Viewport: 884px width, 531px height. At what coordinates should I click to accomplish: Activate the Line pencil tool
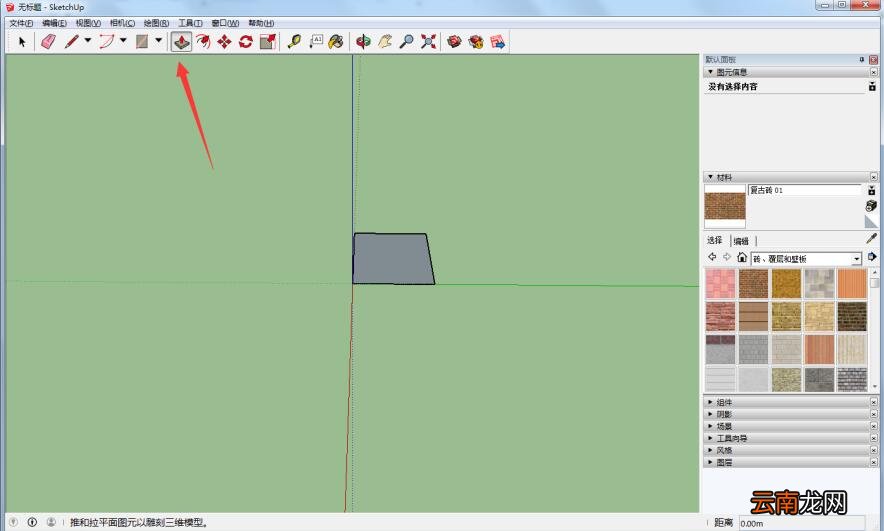[72, 42]
